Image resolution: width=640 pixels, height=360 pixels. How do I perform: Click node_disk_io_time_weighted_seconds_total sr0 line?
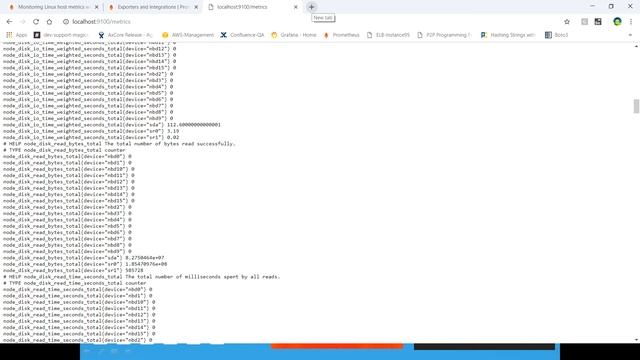(x=91, y=131)
